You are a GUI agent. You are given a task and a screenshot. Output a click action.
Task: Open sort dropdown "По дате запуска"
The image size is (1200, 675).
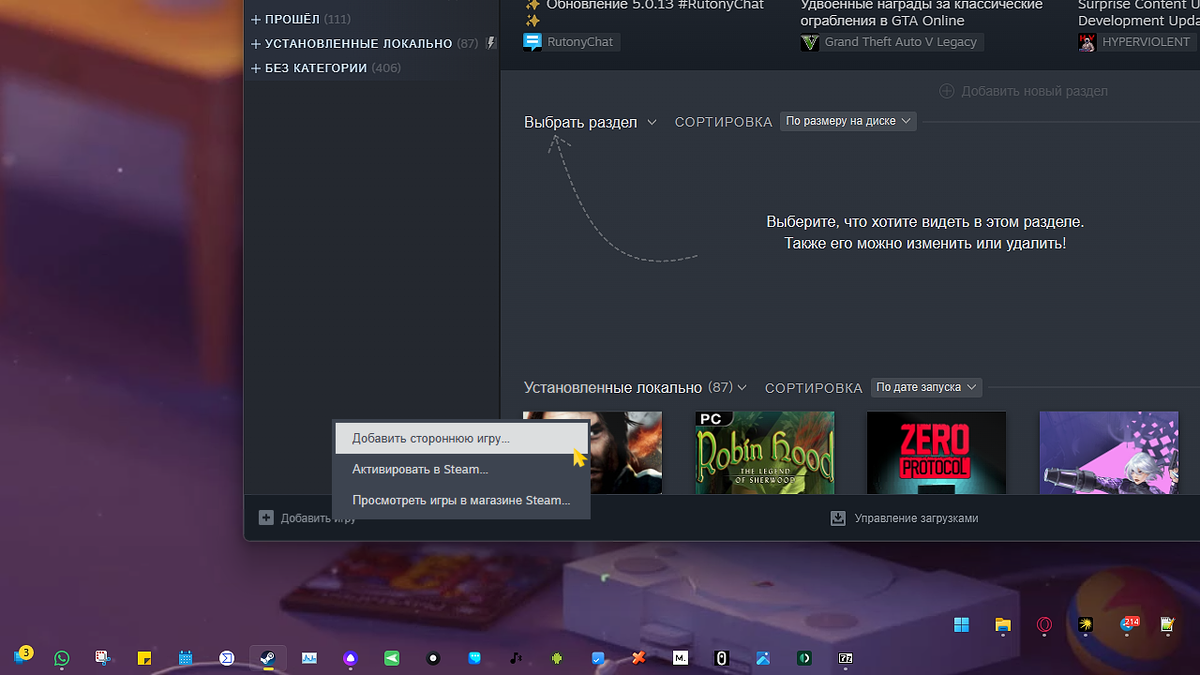(926, 387)
